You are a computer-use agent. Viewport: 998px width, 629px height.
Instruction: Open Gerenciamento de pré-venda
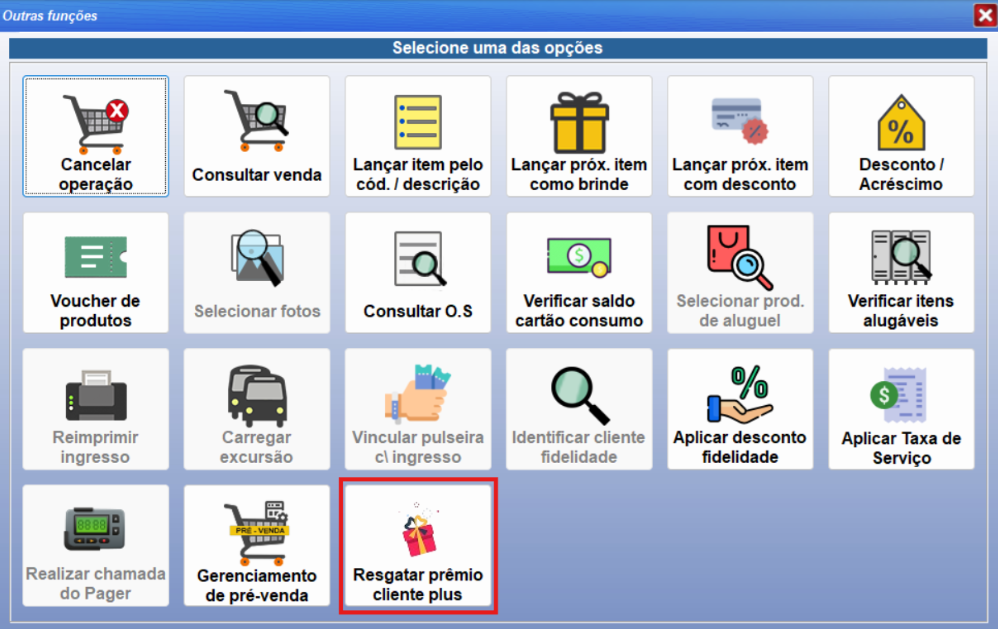[257, 545]
